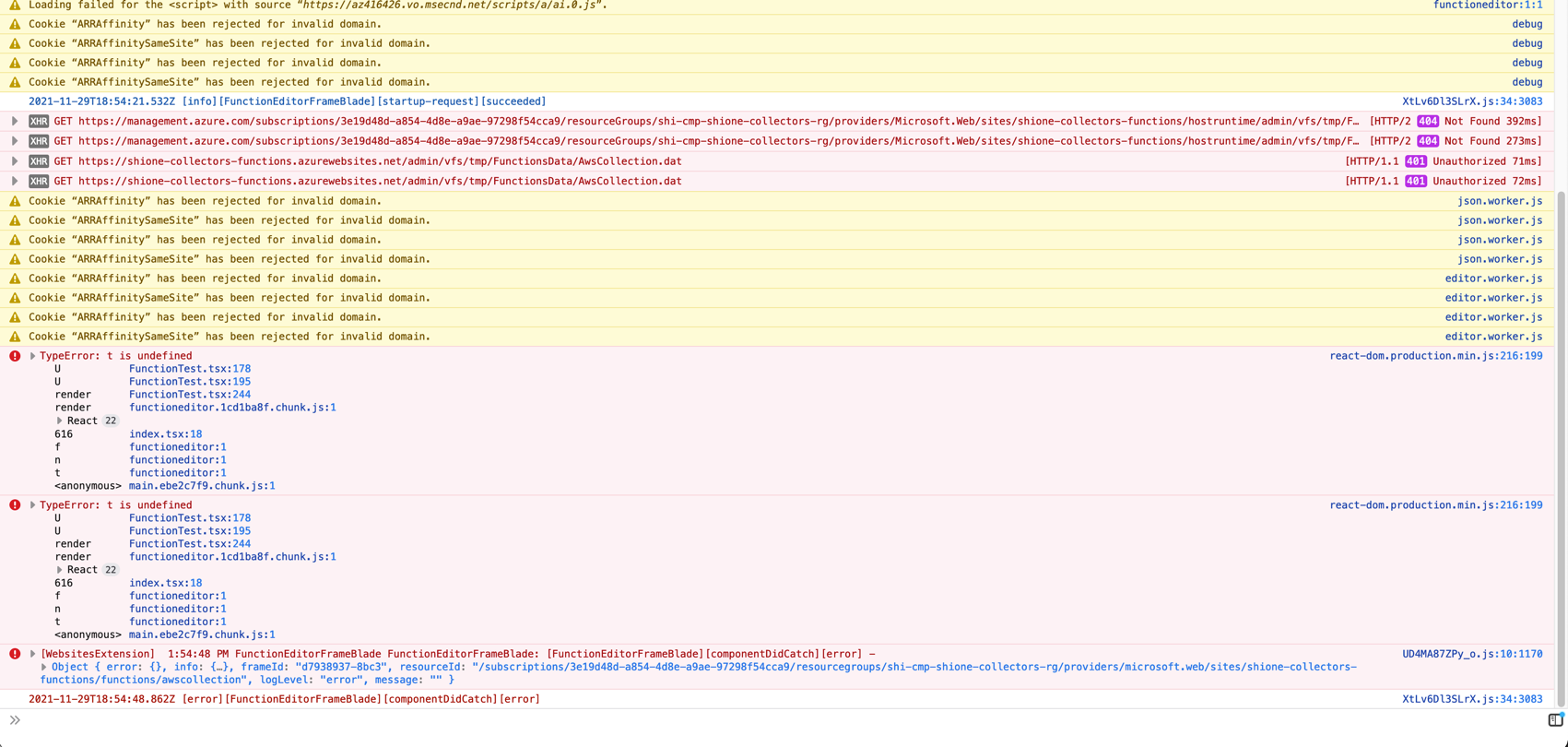This screenshot has width=1568, height=747.
Task: Toggle the console sidebar split icon
Action: click(1555, 720)
